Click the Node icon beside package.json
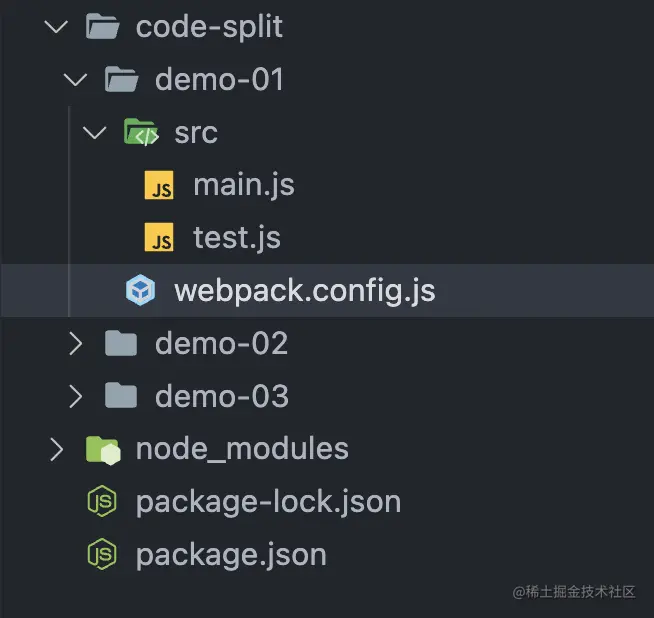654x618 pixels. tap(102, 554)
